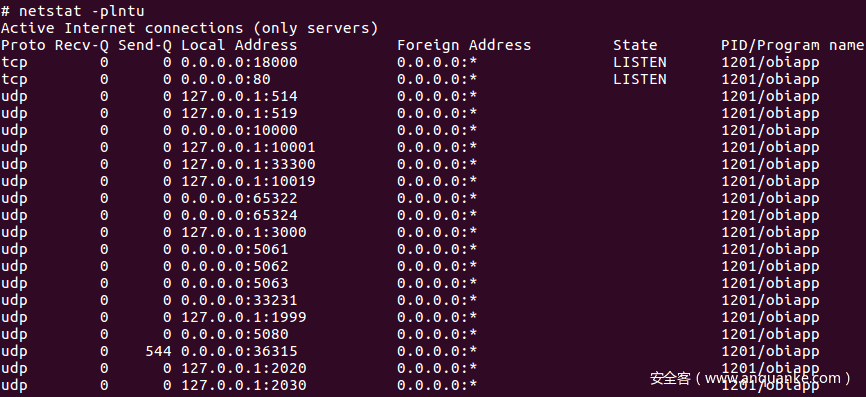Select local address 0.0.0.0:36315
This screenshot has width=866, height=397.
pyautogui.click(x=239, y=352)
